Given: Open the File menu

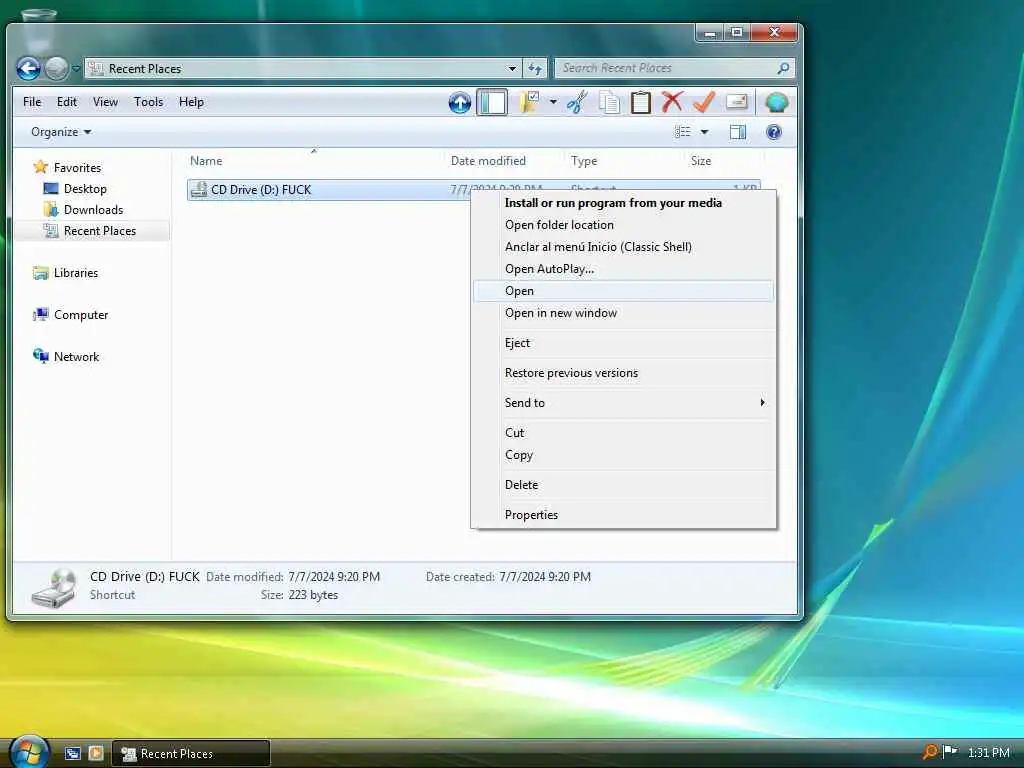Looking at the screenshot, I should coord(32,102).
